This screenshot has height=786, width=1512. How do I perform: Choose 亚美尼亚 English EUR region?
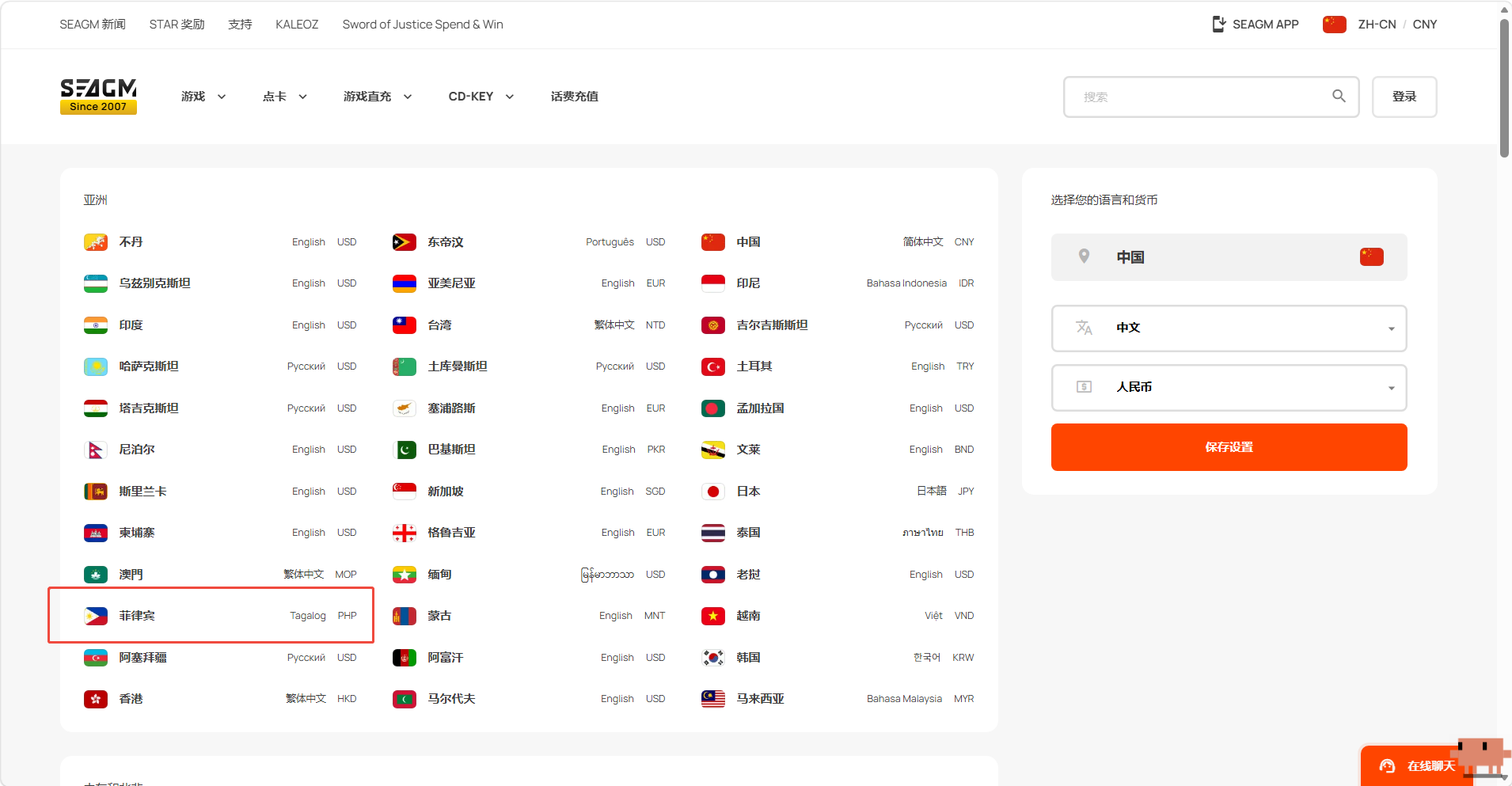click(x=529, y=283)
